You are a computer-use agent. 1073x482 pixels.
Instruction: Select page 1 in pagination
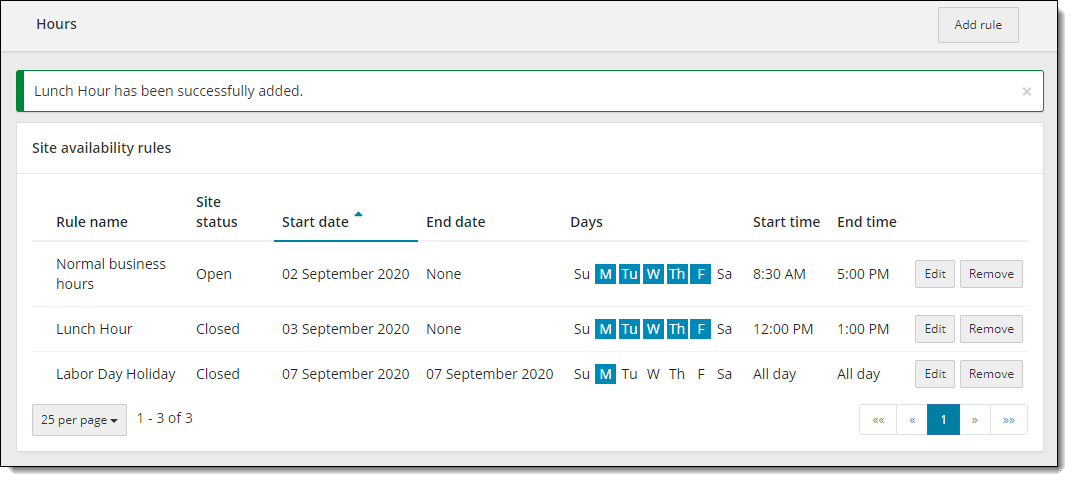pos(944,420)
